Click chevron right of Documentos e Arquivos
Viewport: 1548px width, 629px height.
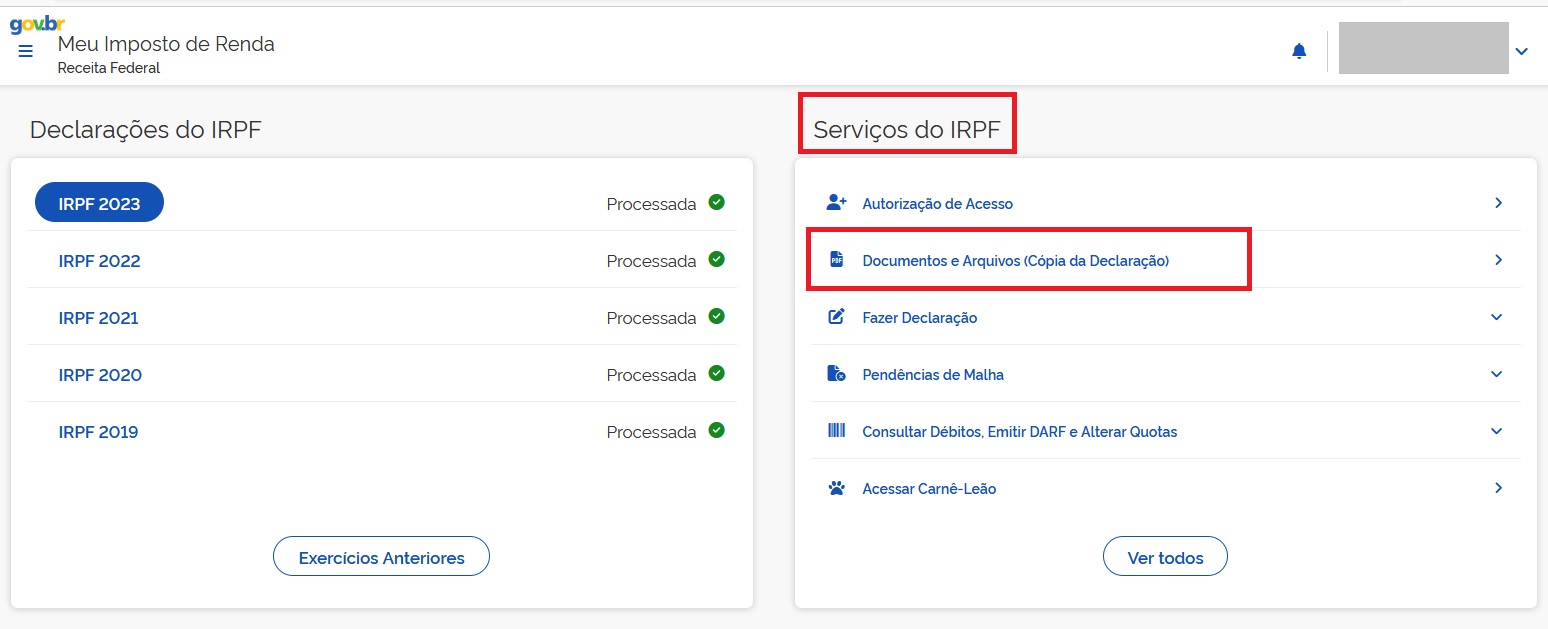click(1498, 260)
